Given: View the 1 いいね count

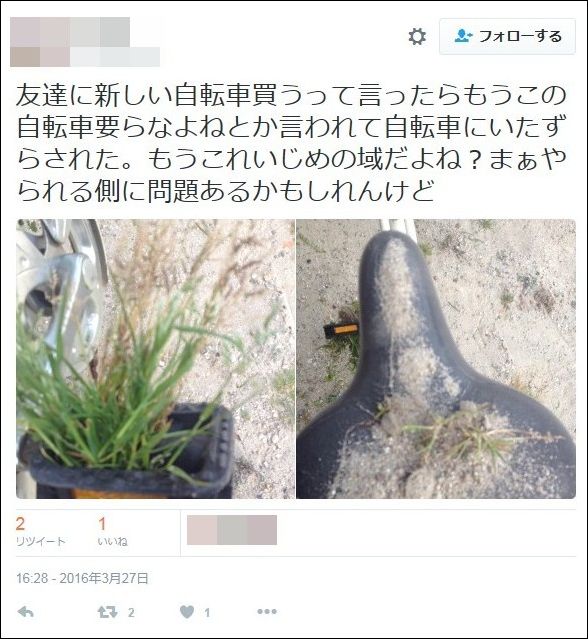Looking at the screenshot, I should click(x=112, y=532).
